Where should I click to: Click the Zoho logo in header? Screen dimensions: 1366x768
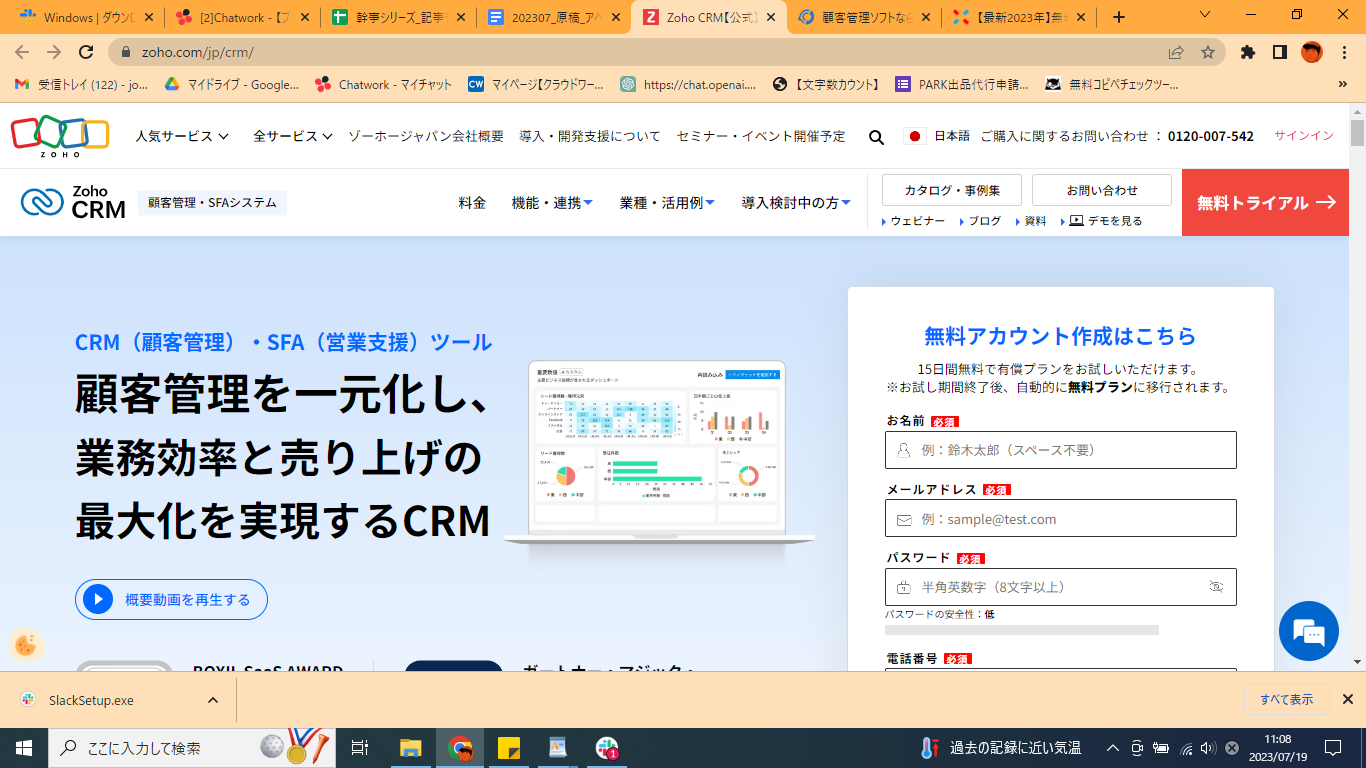[x=60, y=136]
